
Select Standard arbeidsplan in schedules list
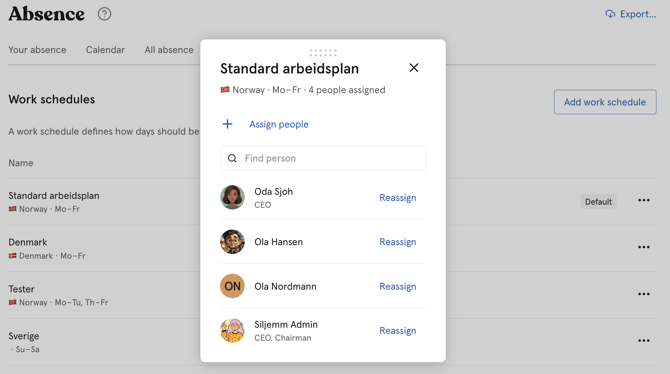coord(54,196)
